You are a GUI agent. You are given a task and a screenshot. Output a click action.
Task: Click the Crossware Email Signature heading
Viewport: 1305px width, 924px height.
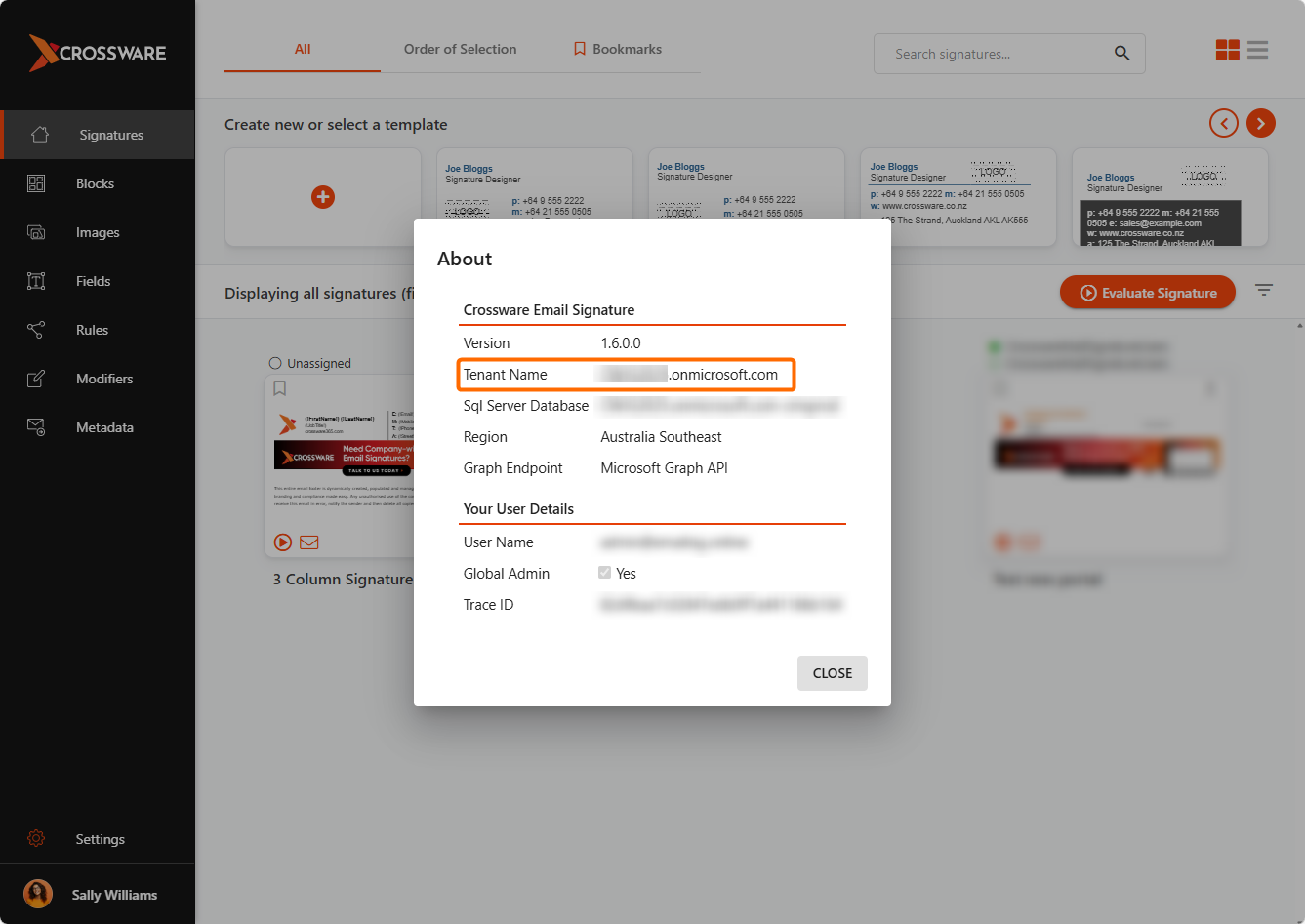pos(550,310)
